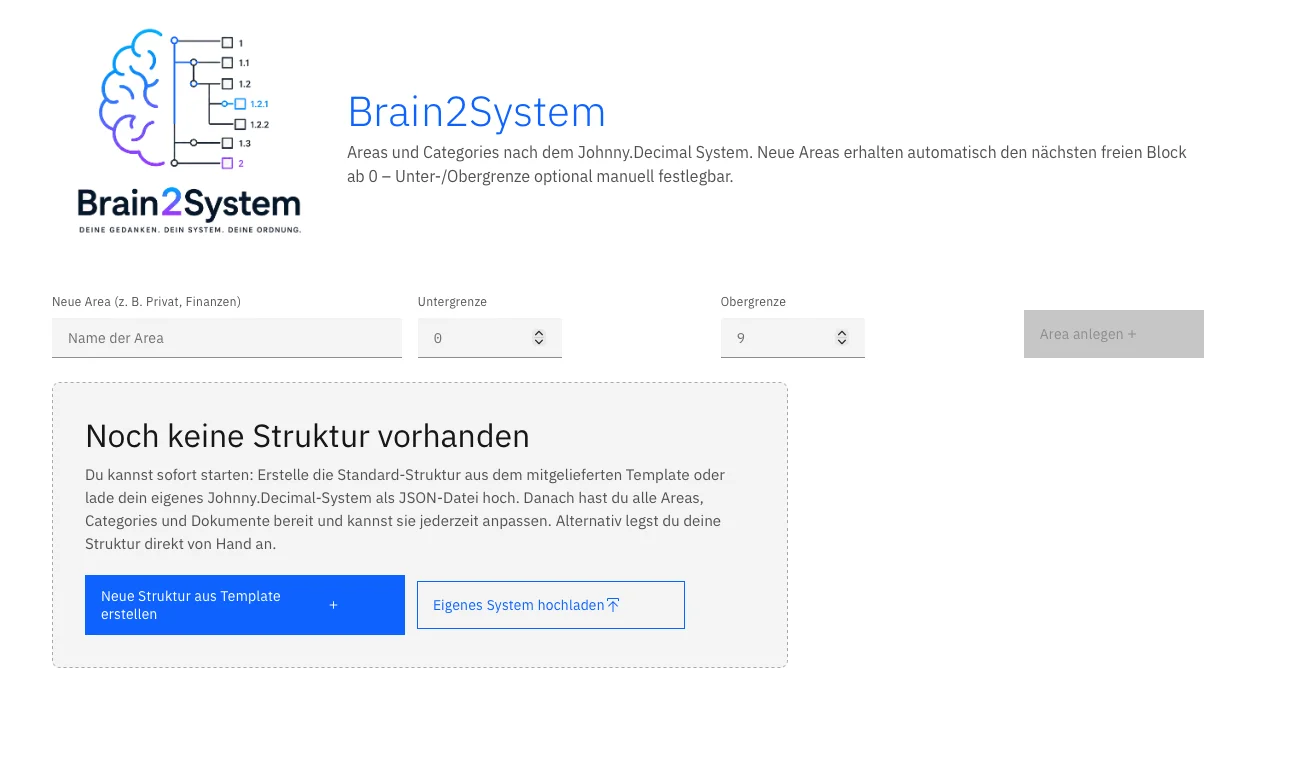Click the Obergrenze number field
1308x765 pixels.
coord(793,338)
